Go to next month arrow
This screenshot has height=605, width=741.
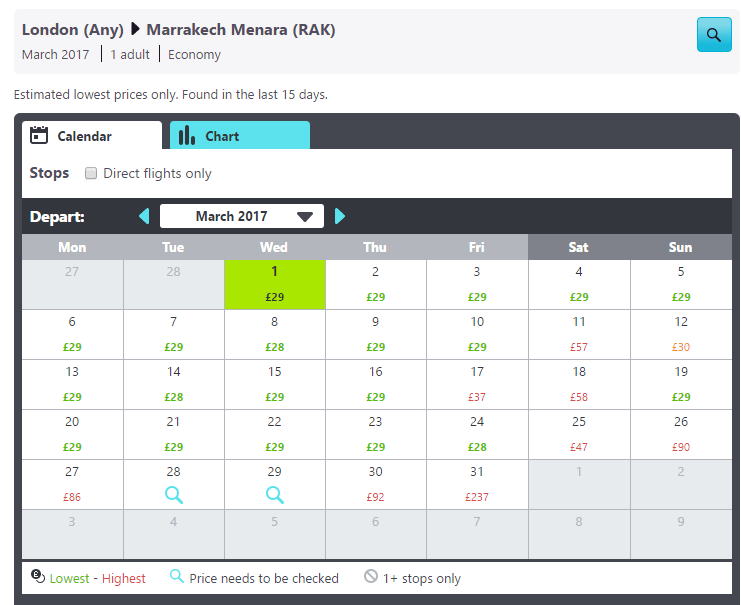(x=340, y=216)
